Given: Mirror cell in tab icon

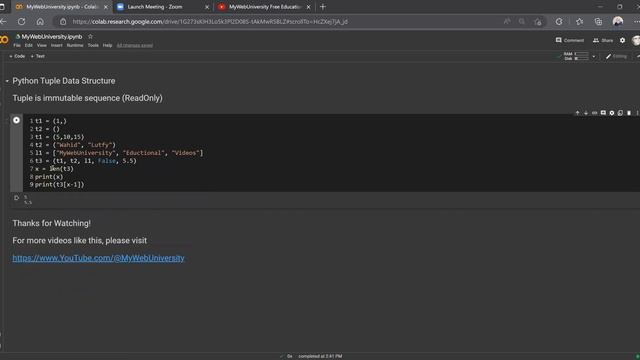Looking at the screenshot, I should 620,113.
